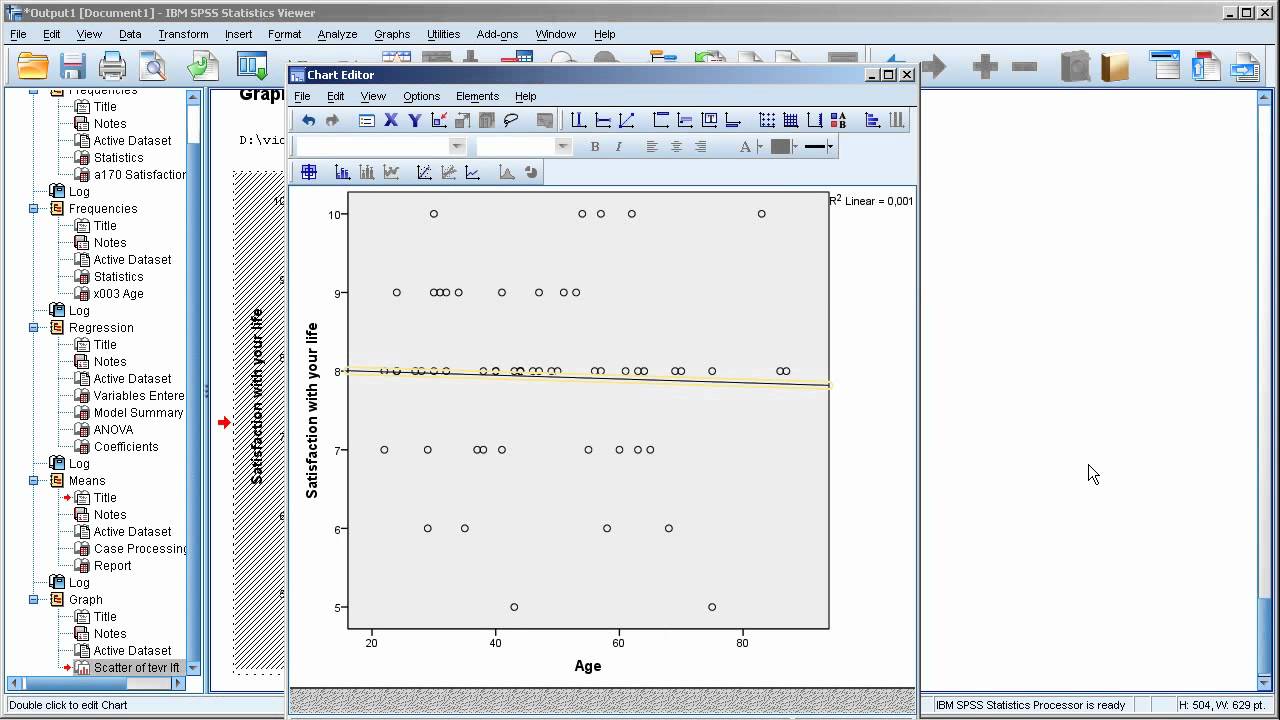Viewport: 1280px width, 720px height.
Task: Open the Analyze menu
Action: (337, 34)
